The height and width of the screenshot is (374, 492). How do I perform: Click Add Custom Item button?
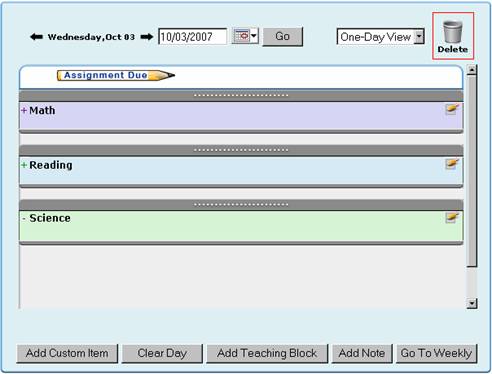[67, 353]
